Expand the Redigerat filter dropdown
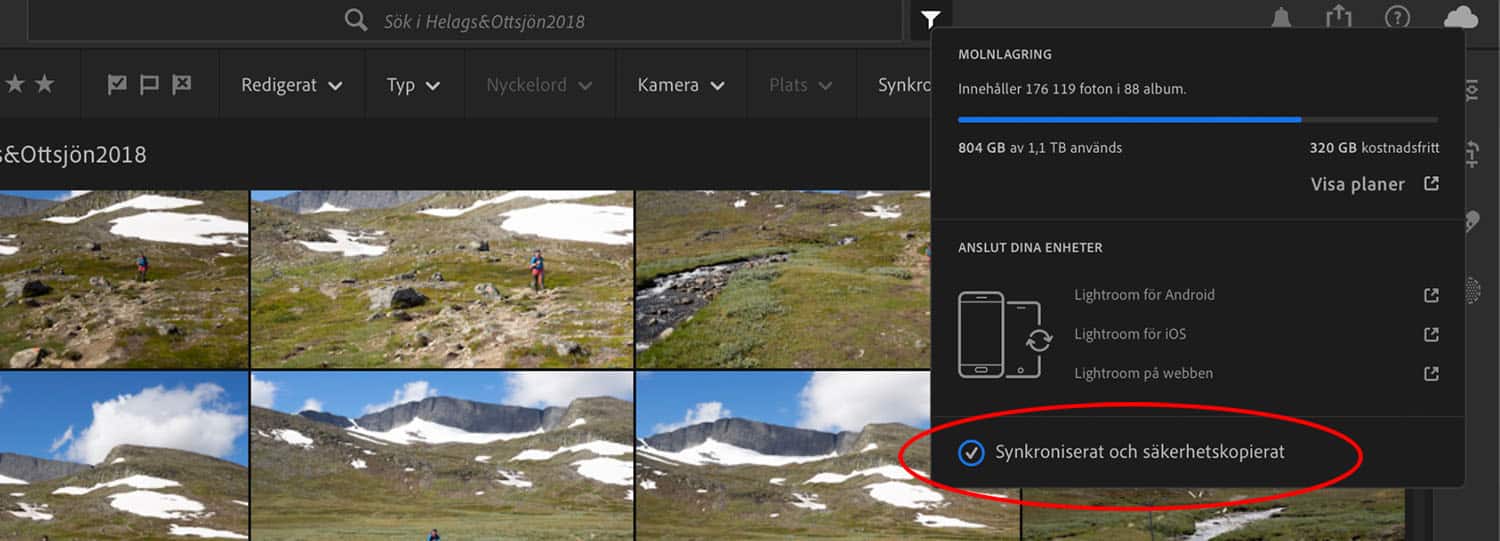The image size is (1500, 541). tap(291, 85)
